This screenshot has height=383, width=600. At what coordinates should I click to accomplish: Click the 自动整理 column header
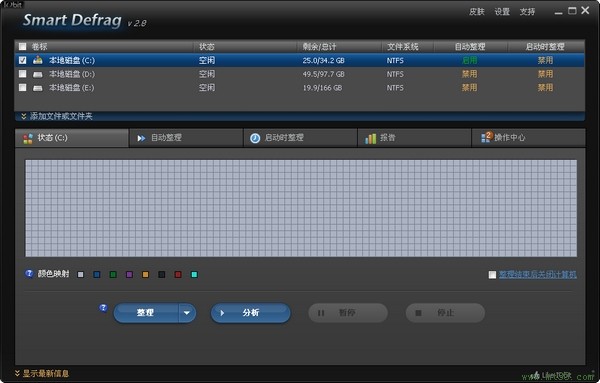tap(470, 47)
